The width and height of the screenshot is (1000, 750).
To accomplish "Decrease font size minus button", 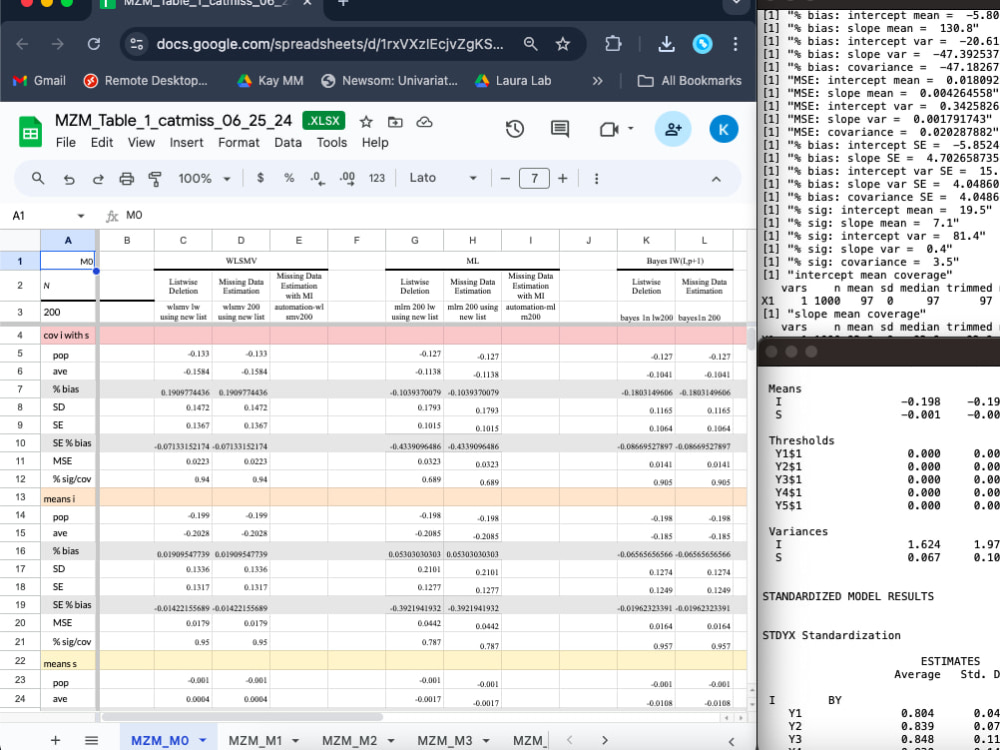I will (x=505, y=179).
